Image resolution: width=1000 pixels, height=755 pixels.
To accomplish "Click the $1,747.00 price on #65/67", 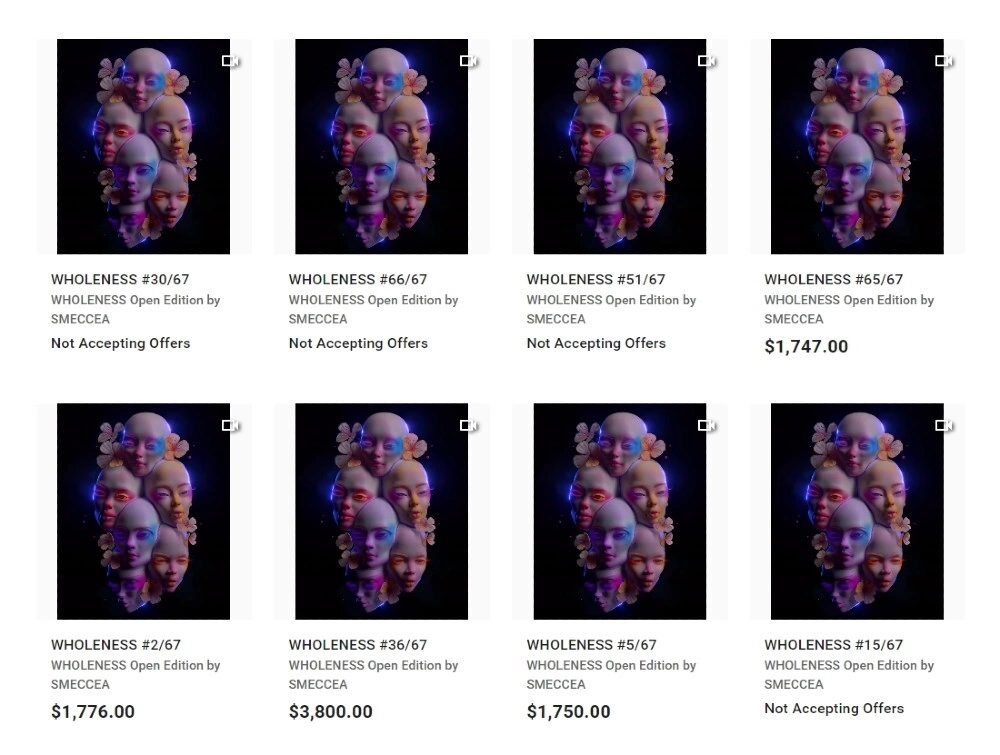I will pyautogui.click(x=806, y=347).
